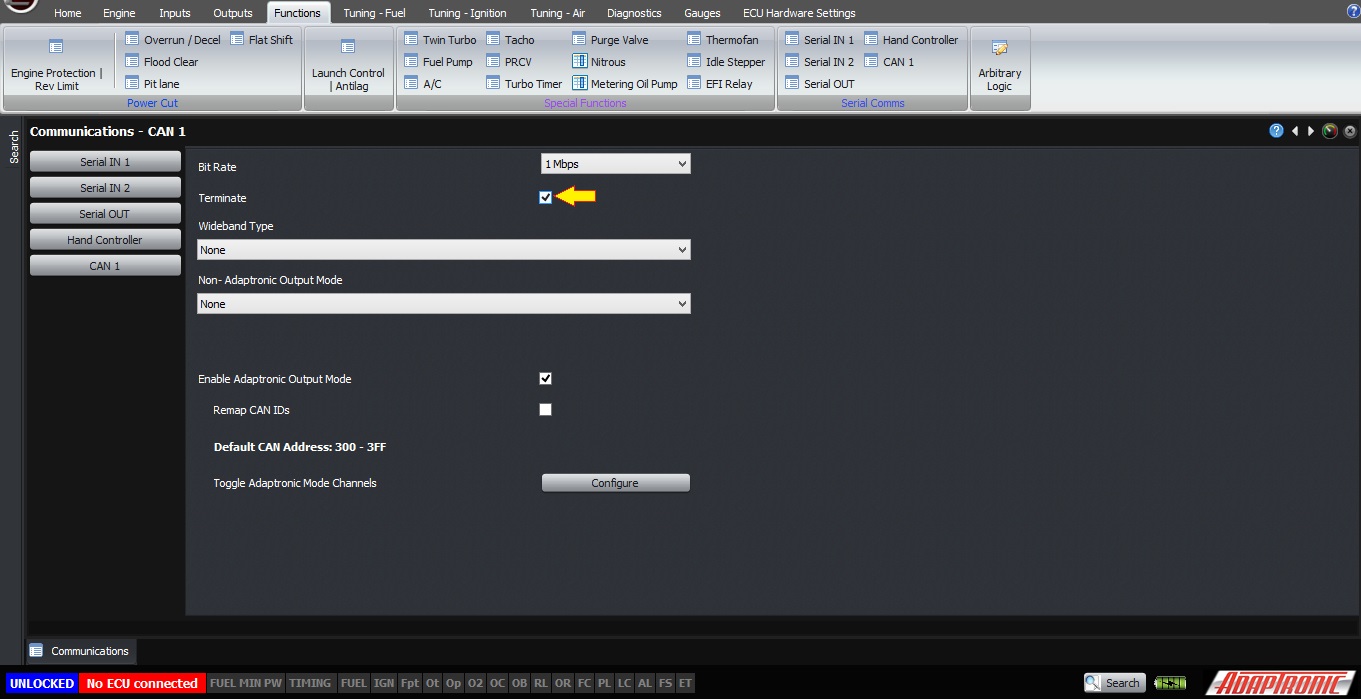This screenshot has height=699, width=1361.
Task: Open Arbitrary Logic function
Action: pos(1000,66)
